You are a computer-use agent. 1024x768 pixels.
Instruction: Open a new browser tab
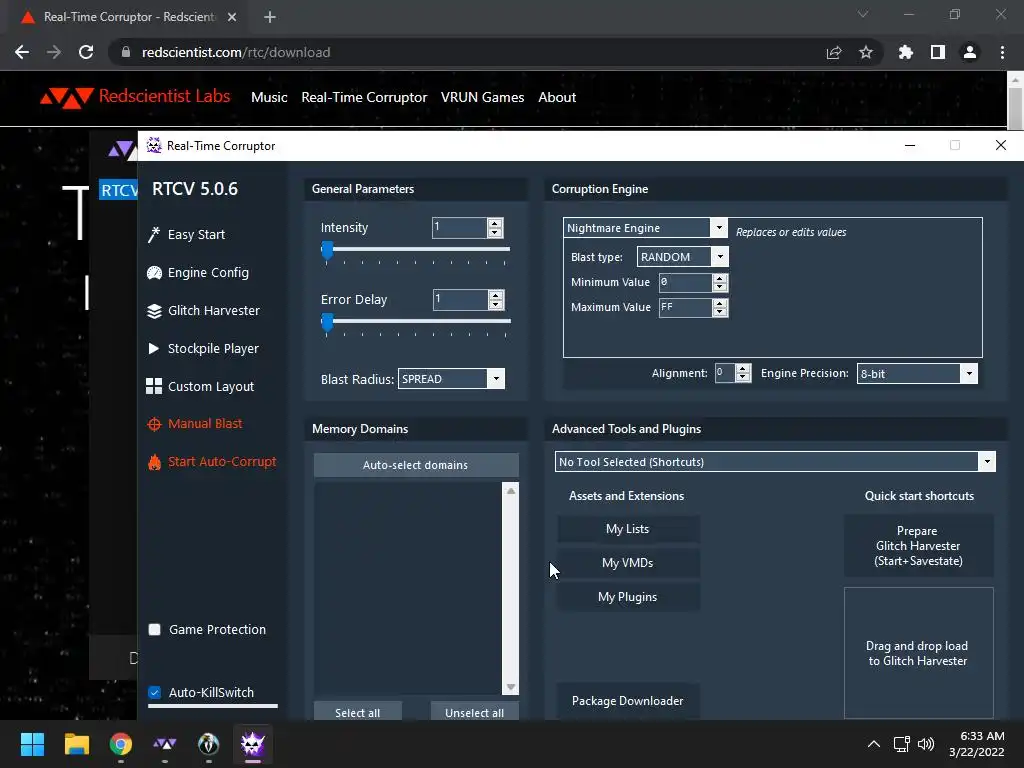point(270,17)
